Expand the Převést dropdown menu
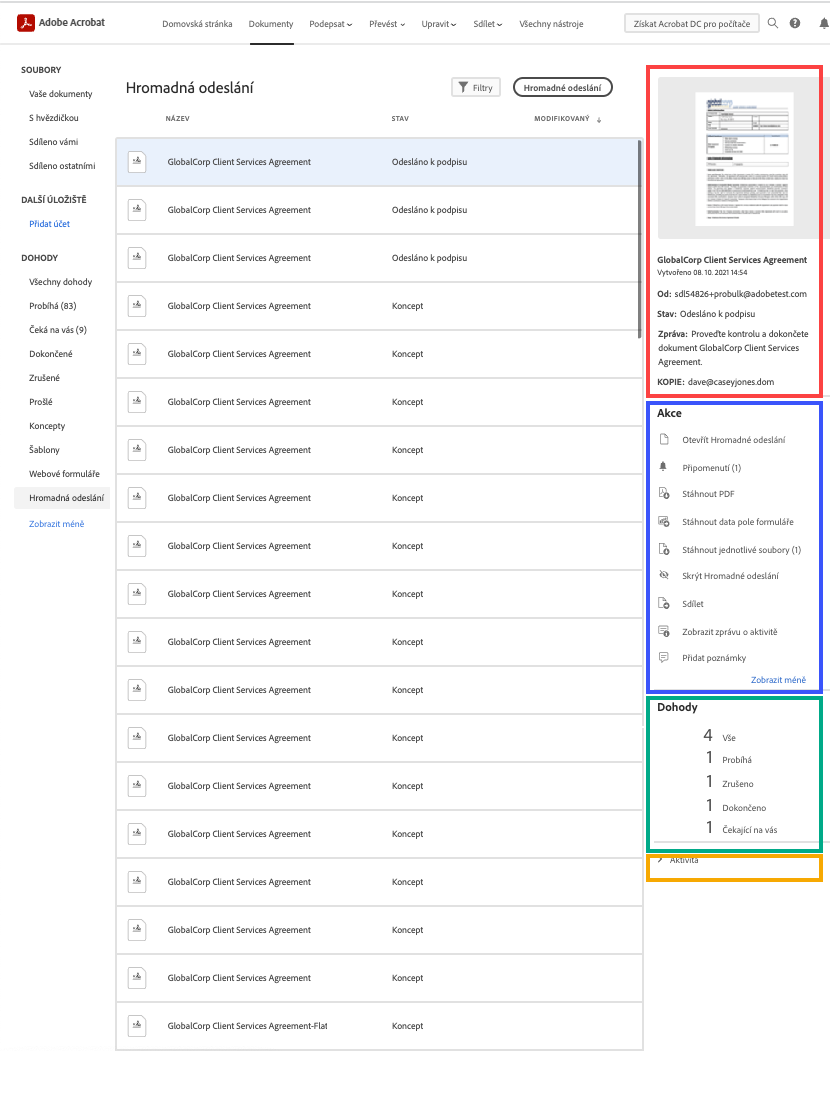 click(387, 24)
